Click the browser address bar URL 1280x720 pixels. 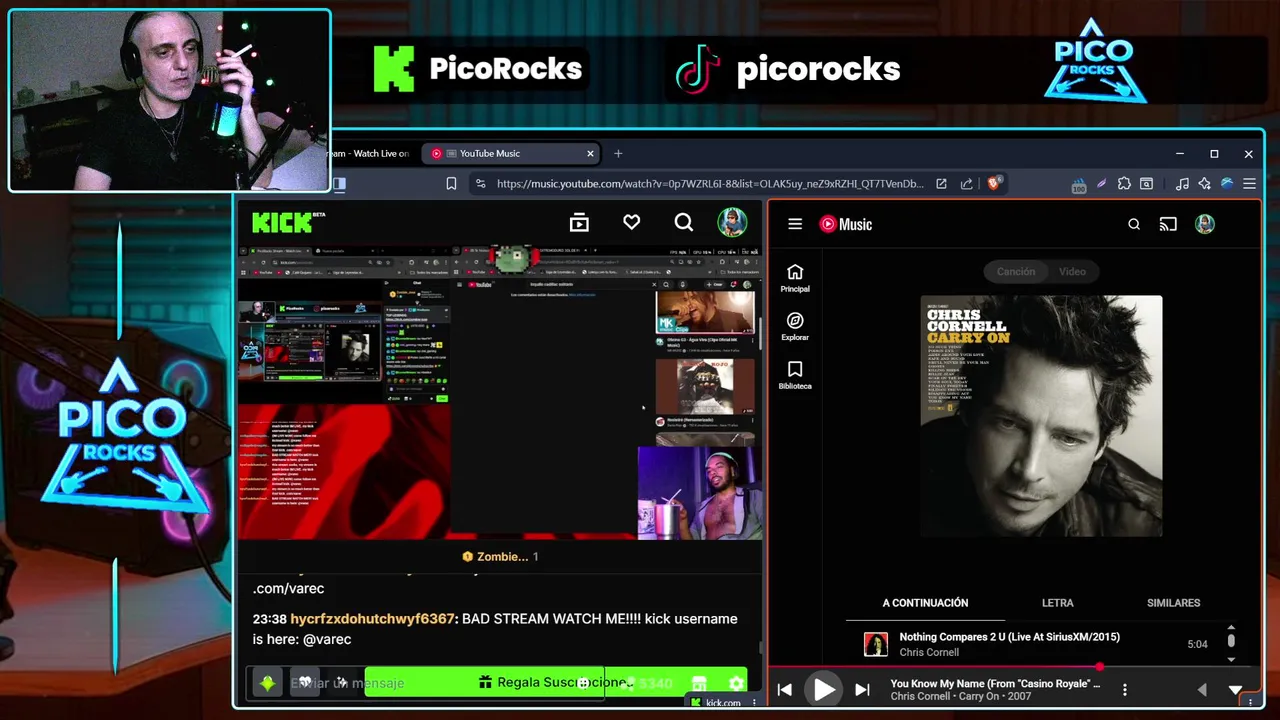(710, 184)
